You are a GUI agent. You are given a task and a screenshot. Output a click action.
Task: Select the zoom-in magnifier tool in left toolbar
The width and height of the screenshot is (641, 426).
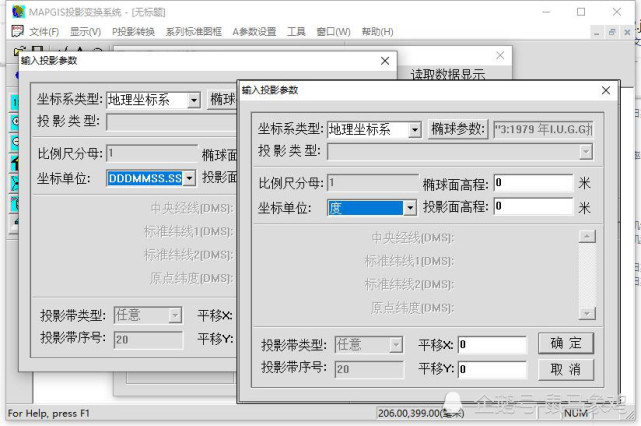(x=15, y=121)
